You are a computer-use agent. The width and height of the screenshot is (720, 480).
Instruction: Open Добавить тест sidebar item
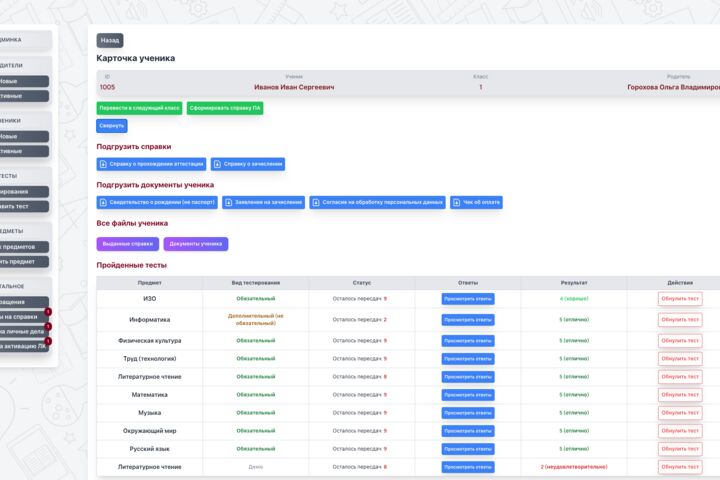(x=24, y=206)
